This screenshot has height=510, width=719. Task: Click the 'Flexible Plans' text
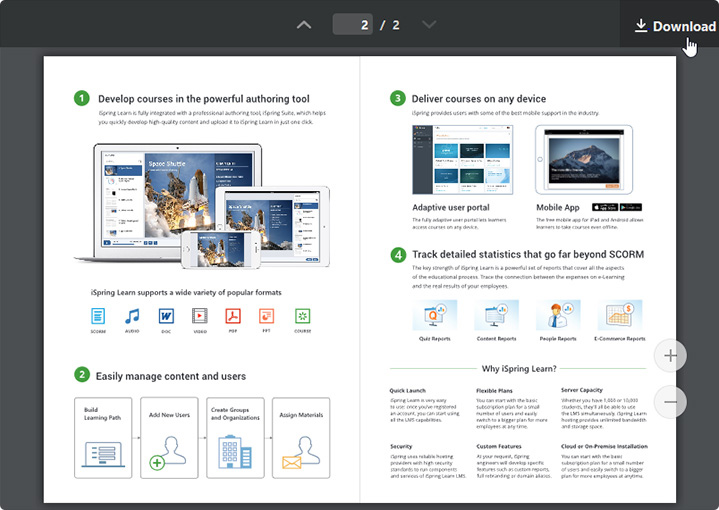(494, 391)
